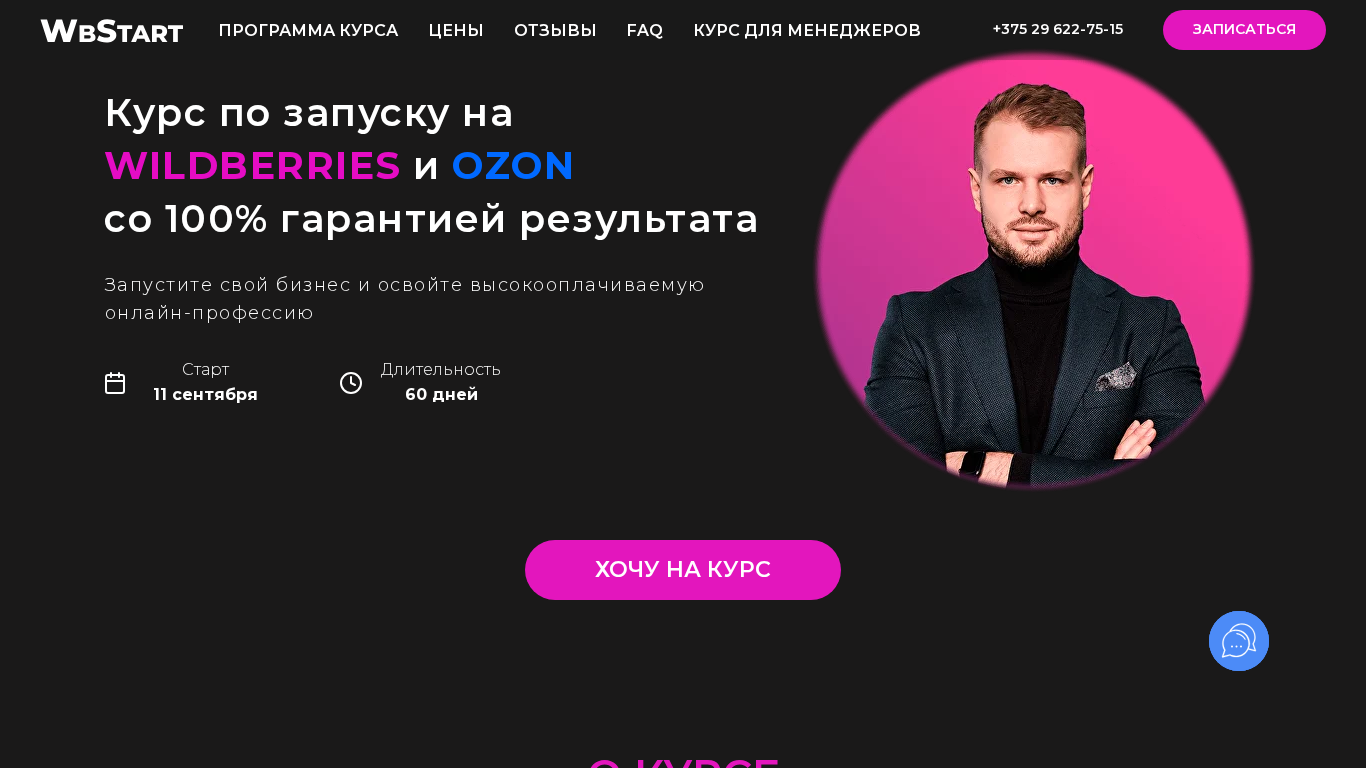1366x768 pixels.
Task: Click the calendar icon next to Старт
Action: pyautogui.click(x=115, y=383)
